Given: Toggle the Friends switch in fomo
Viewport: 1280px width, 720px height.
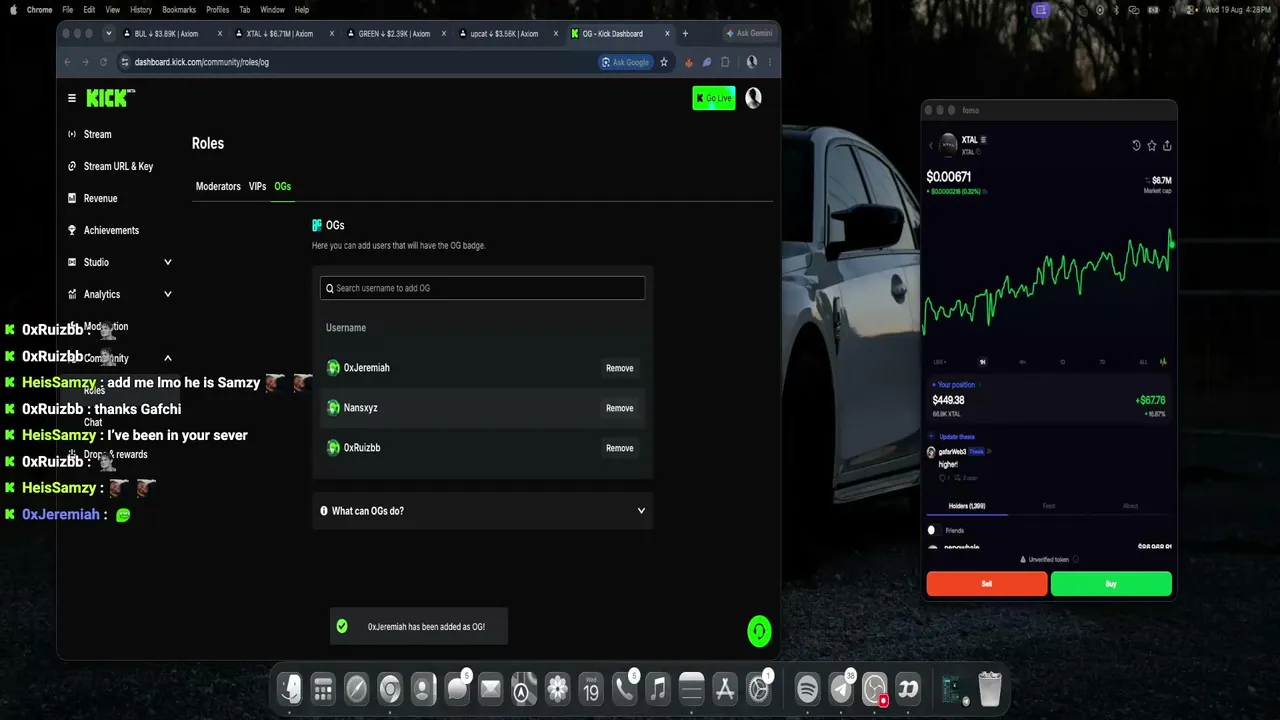Looking at the screenshot, I should tap(932, 530).
